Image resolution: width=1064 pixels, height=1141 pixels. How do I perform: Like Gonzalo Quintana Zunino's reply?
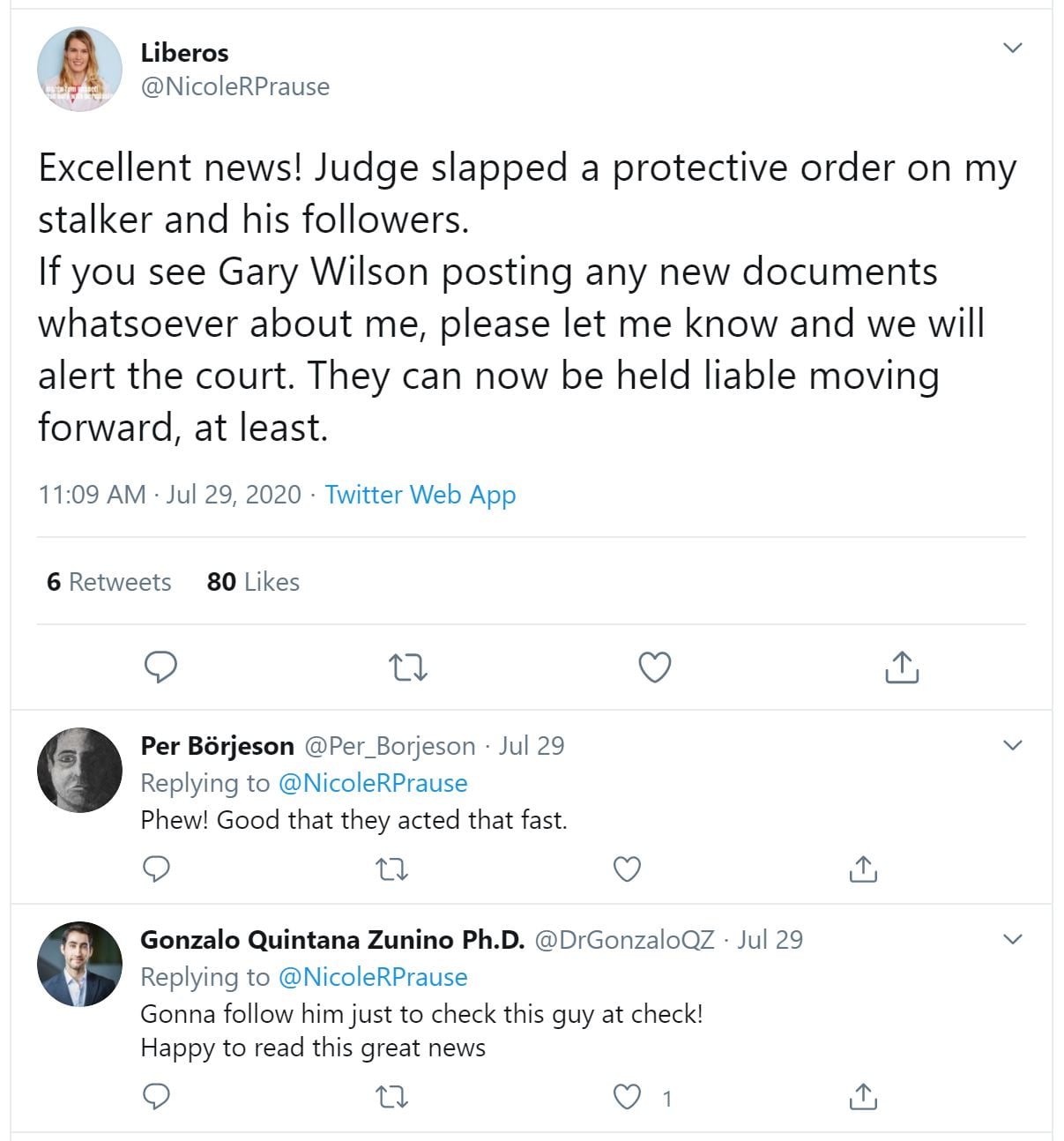coord(627,1097)
